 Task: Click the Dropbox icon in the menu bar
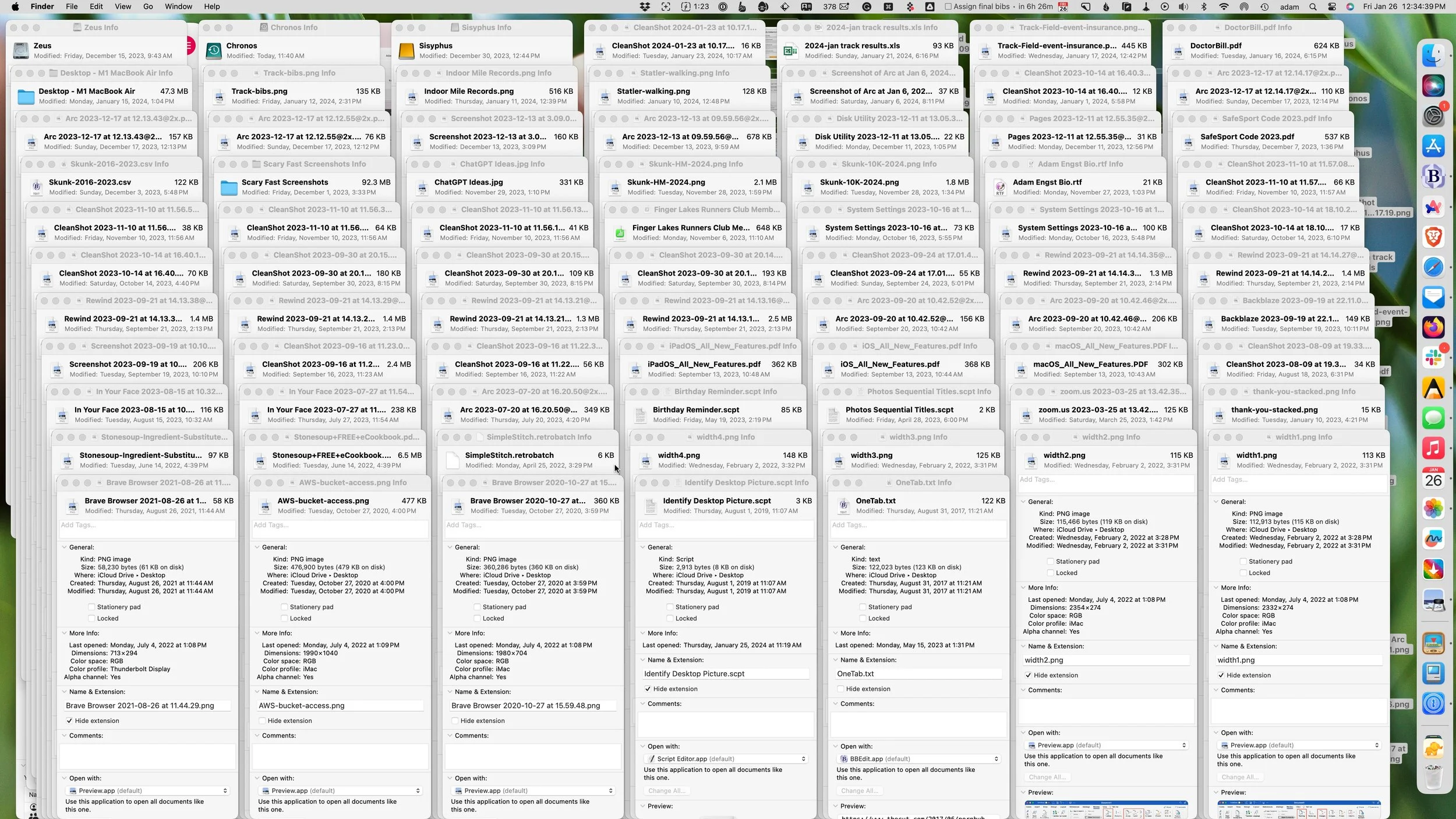pyautogui.click(x=645, y=7)
